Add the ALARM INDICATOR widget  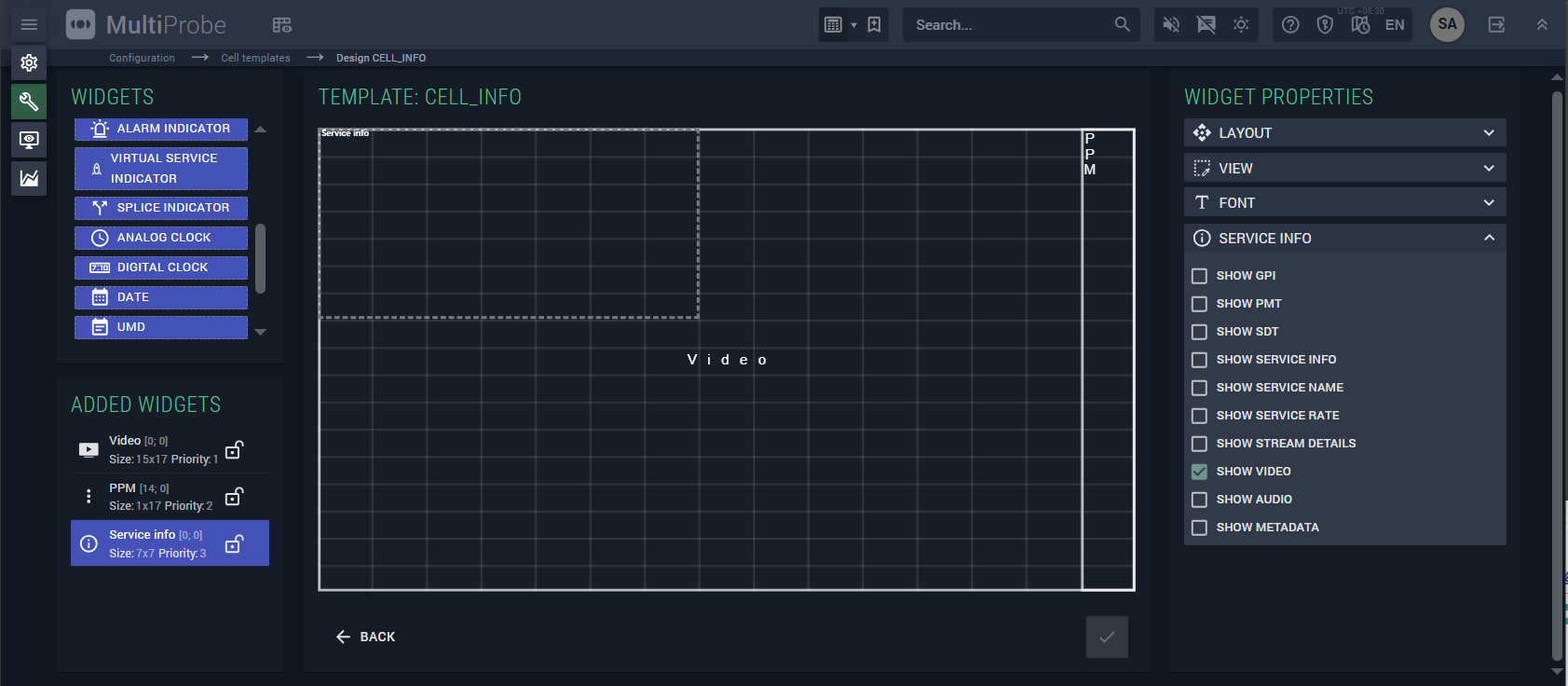pyautogui.click(x=161, y=129)
